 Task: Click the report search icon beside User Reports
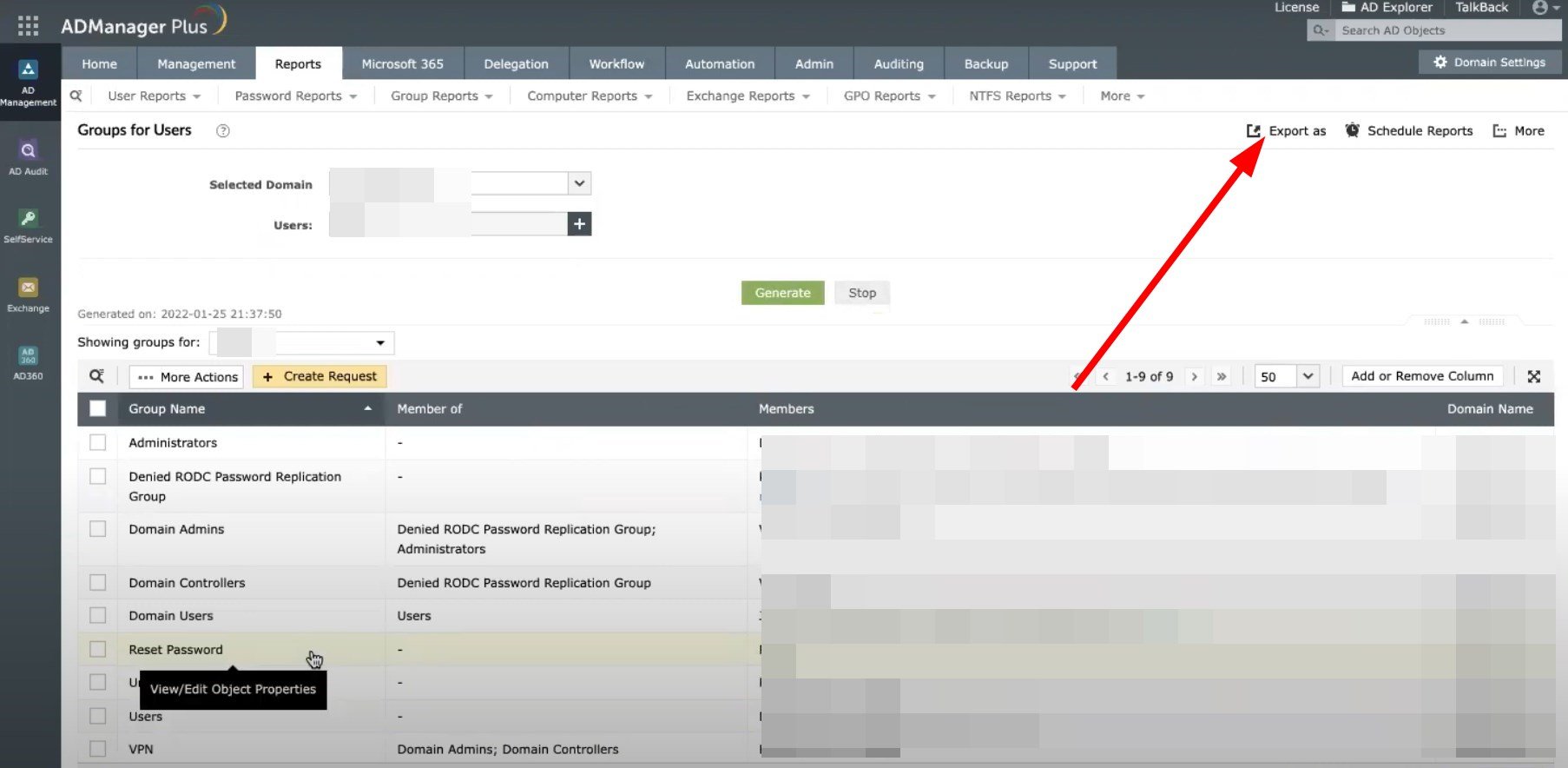pyautogui.click(x=76, y=96)
